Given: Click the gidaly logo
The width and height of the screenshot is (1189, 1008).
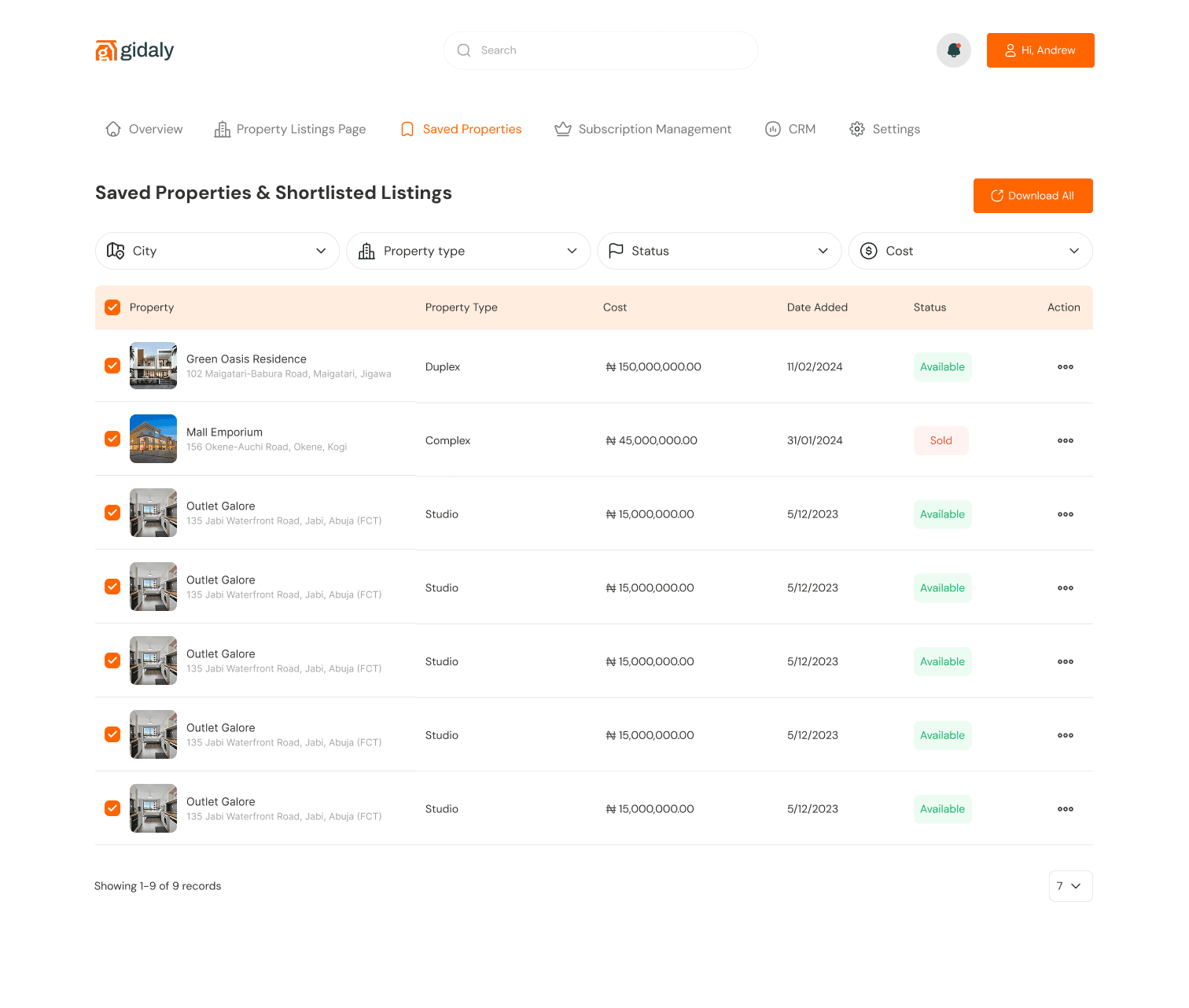Looking at the screenshot, I should pos(134,50).
